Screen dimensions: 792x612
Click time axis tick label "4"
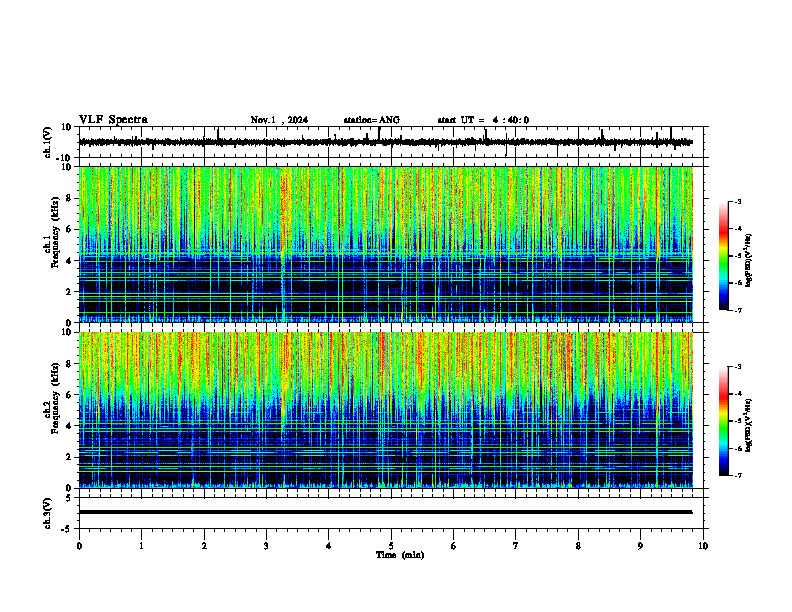pos(329,546)
